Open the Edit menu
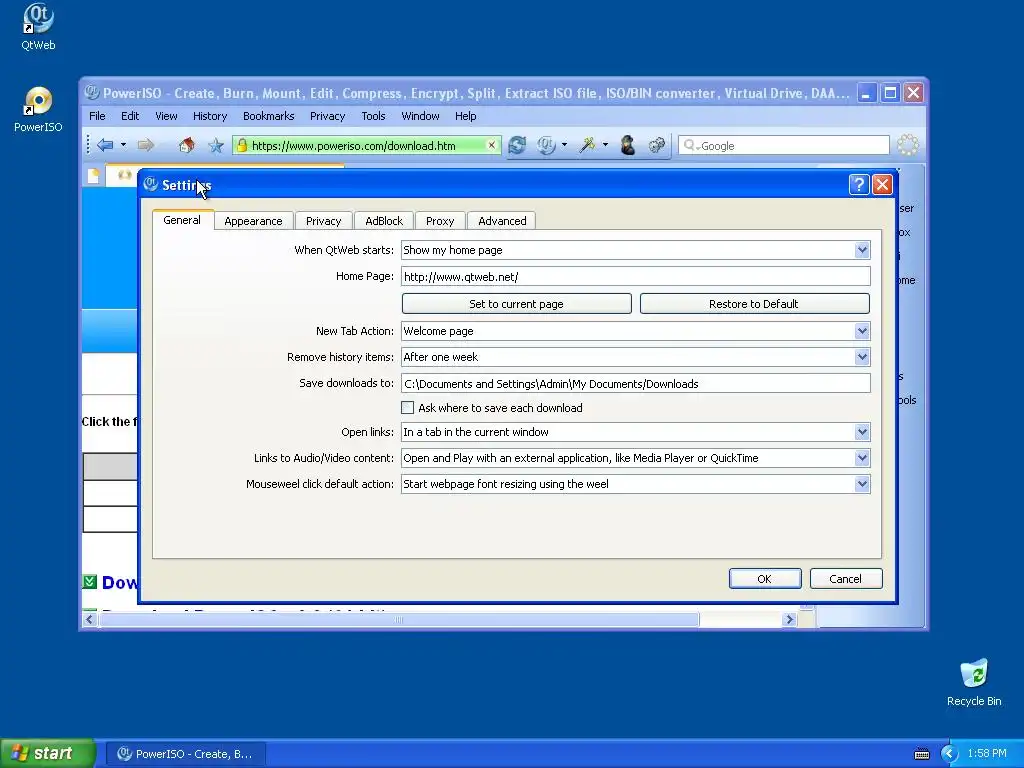Viewport: 1024px width, 768px height. (130, 116)
